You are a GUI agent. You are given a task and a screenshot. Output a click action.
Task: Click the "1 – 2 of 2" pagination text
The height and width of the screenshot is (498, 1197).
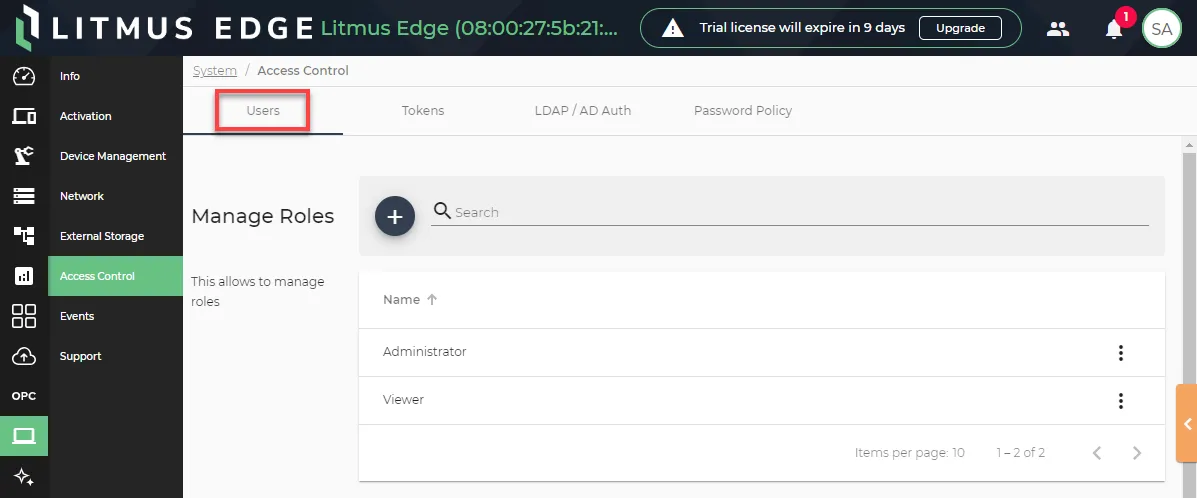[x=1021, y=453]
